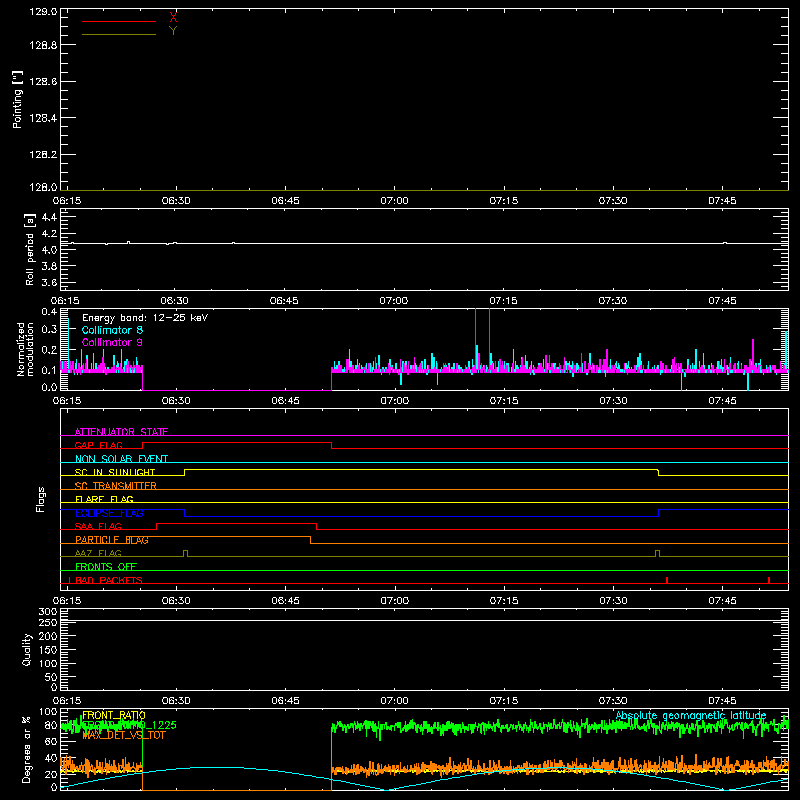The width and height of the screenshot is (800, 800).
Task: Click the 128.6 tick on Pointing axis
Action: 43,82
